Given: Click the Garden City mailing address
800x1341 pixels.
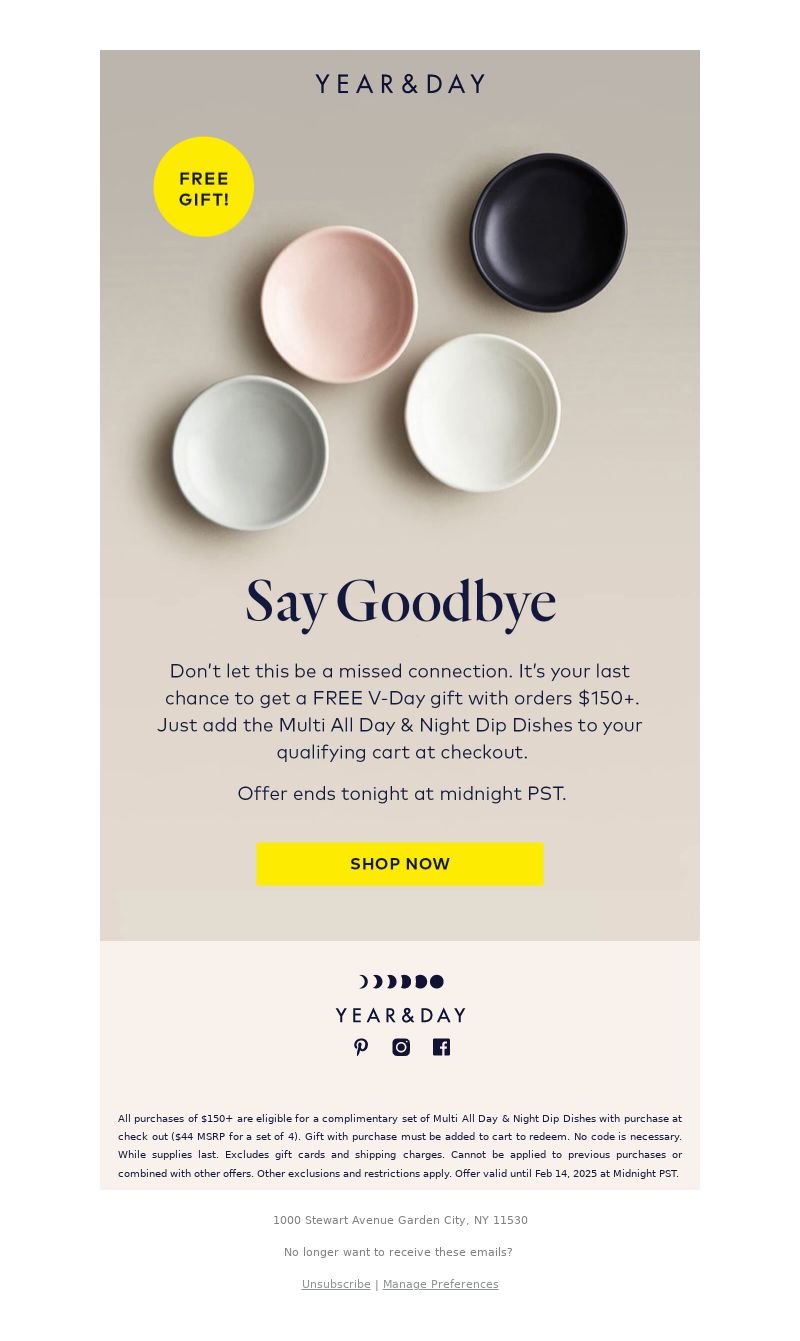Looking at the screenshot, I should [400, 1220].
